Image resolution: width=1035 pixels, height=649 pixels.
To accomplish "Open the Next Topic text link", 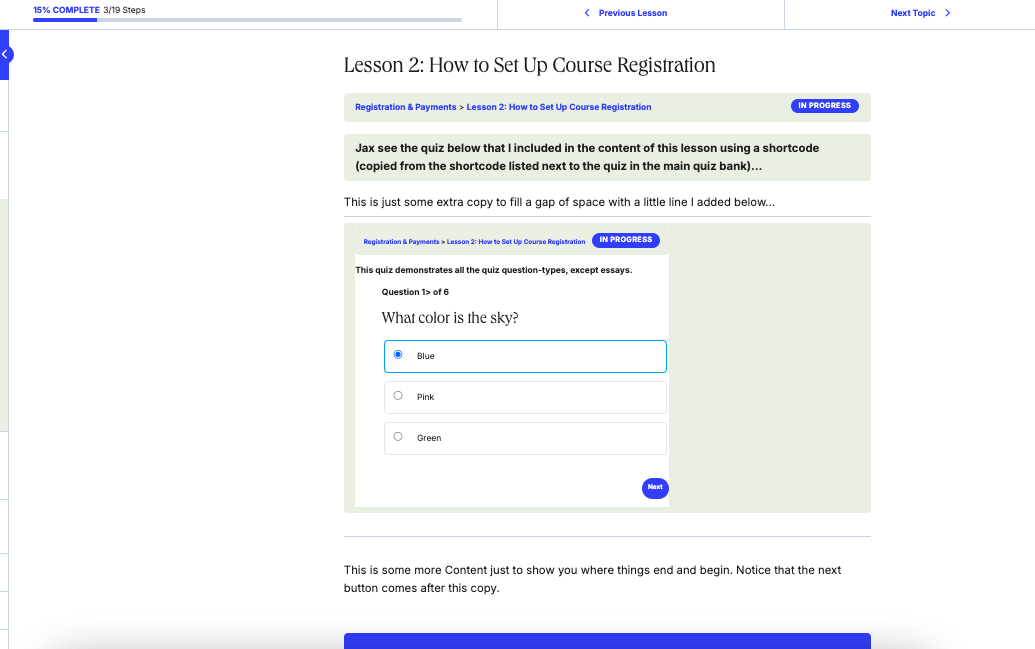I will (911, 13).
